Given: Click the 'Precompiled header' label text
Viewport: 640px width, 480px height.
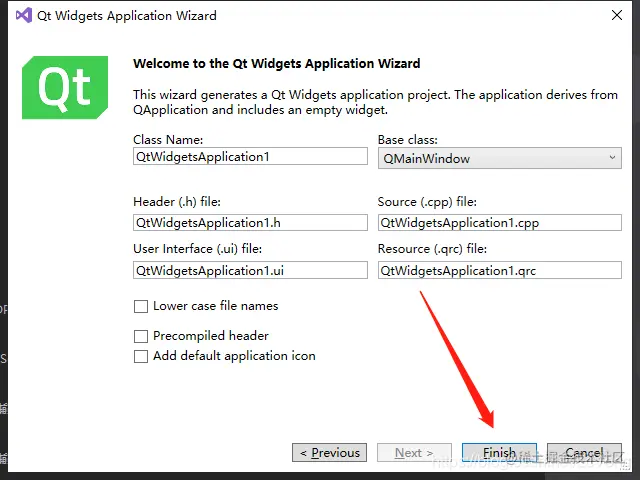Looking at the screenshot, I should pyautogui.click(x=211, y=336).
